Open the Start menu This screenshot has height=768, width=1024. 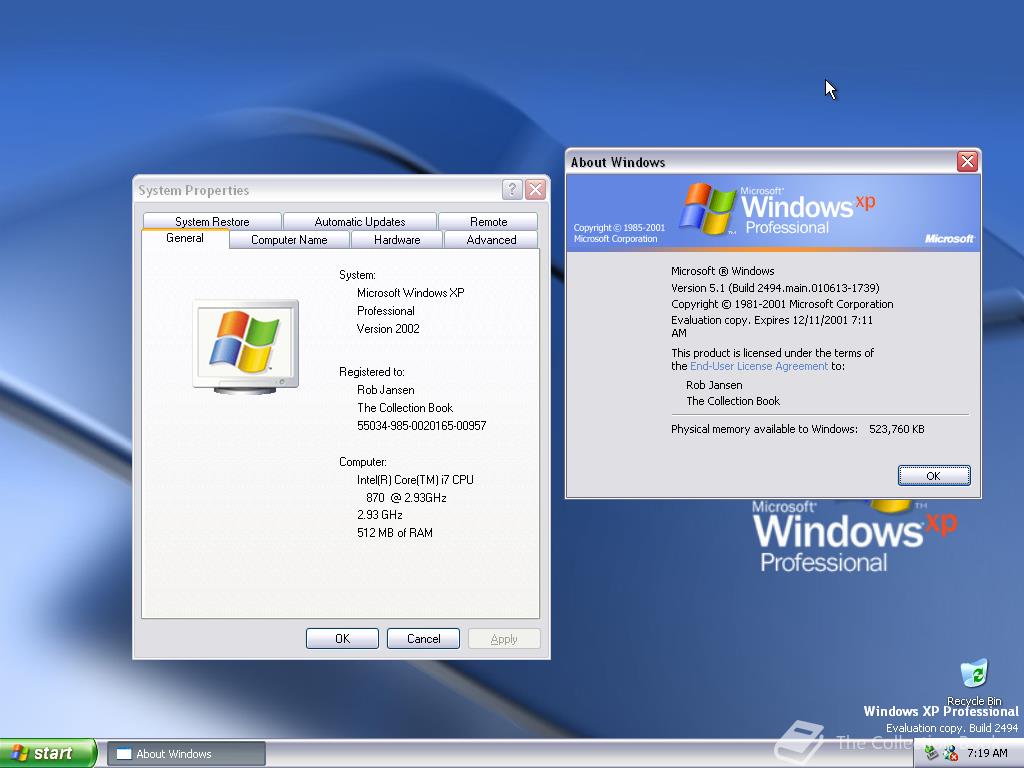pyautogui.click(x=48, y=753)
